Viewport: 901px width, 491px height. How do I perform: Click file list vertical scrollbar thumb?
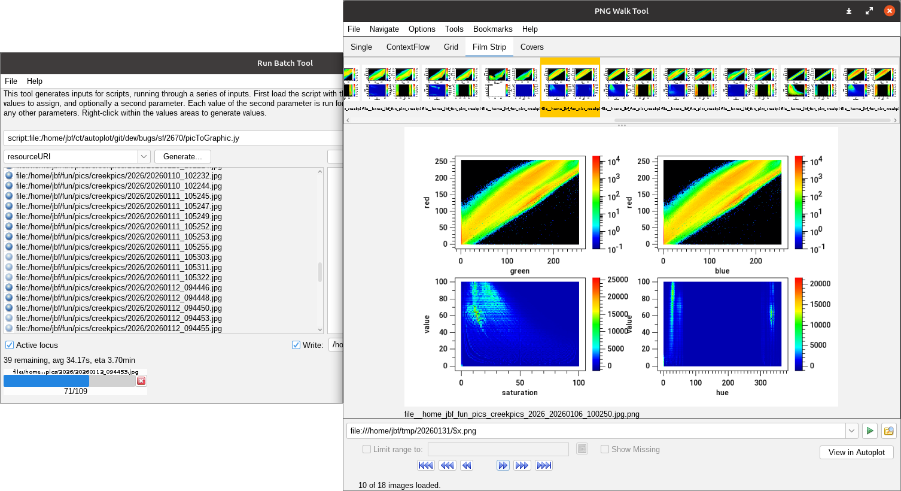click(x=319, y=272)
